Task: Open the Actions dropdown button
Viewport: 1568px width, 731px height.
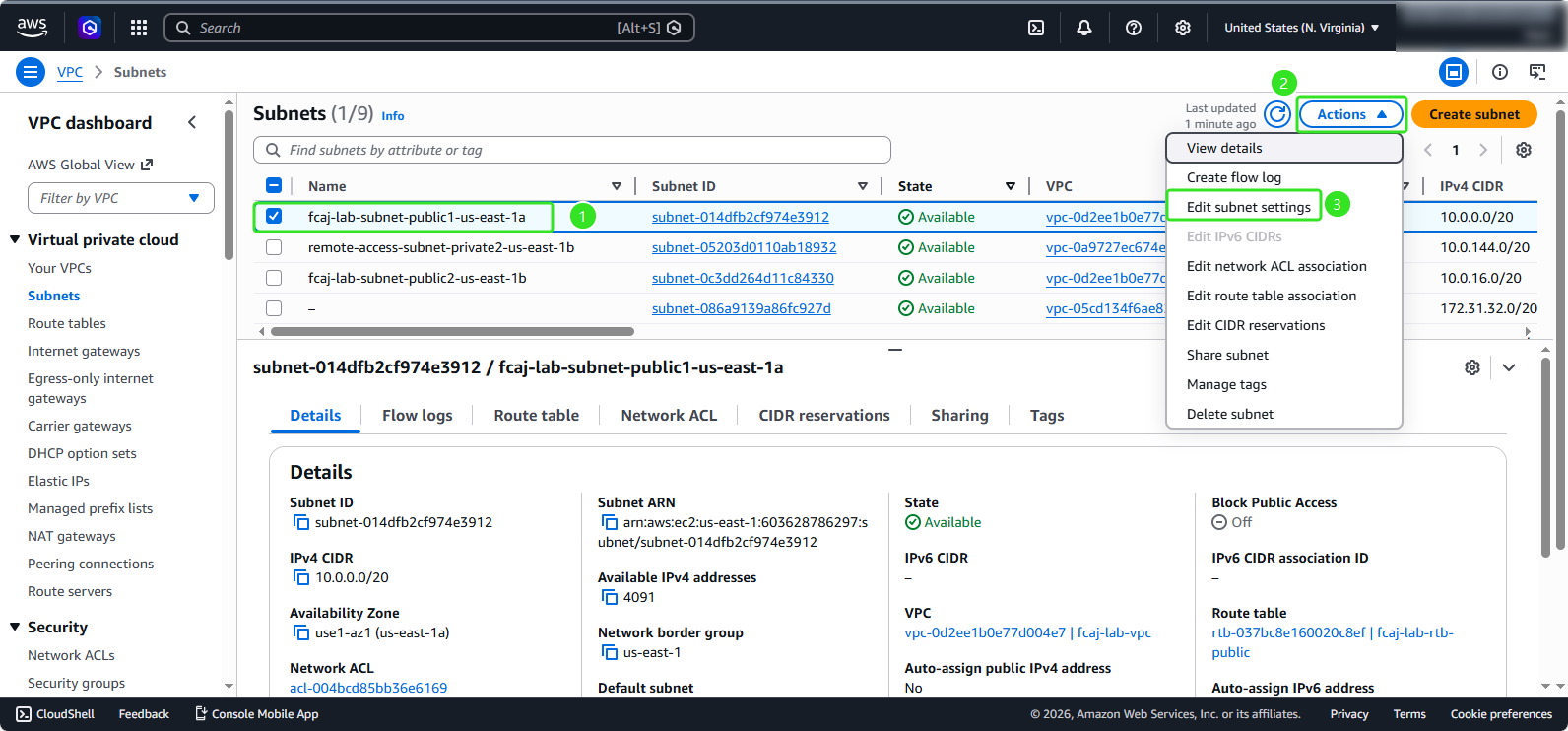Action: [1351, 114]
